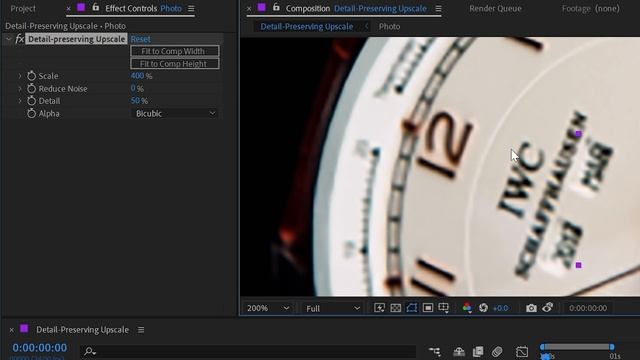Open grid and guide options
640x360 pixels.
[444, 308]
